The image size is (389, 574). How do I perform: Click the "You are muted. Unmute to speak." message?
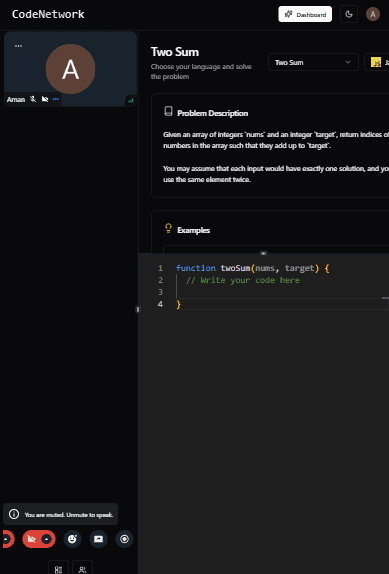point(69,515)
